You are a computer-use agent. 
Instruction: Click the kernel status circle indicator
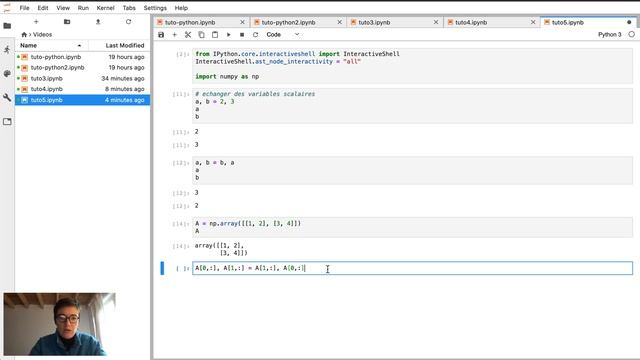(x=631, y=35)
